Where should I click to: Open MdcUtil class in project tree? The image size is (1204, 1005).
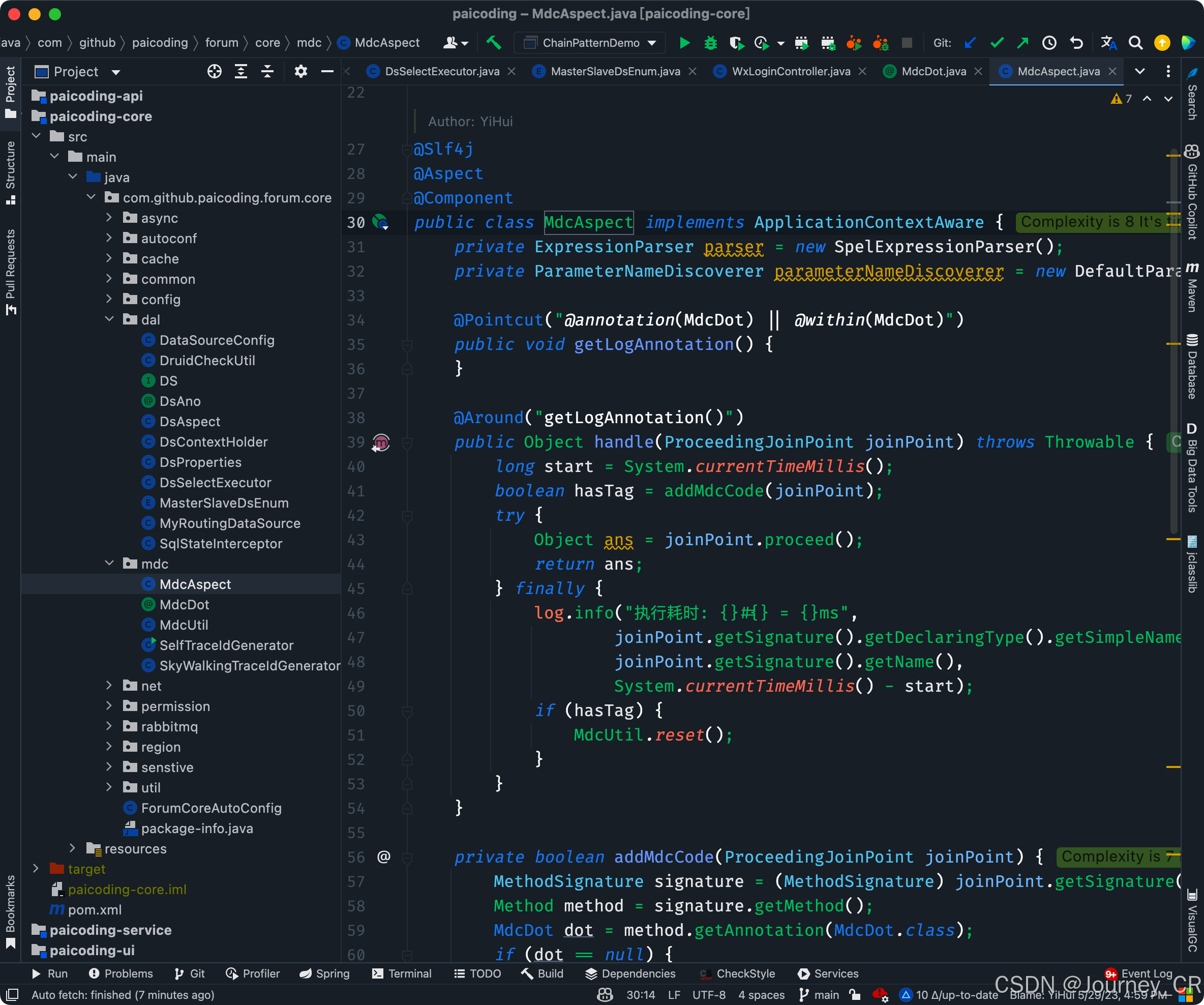tap(184, 625)
